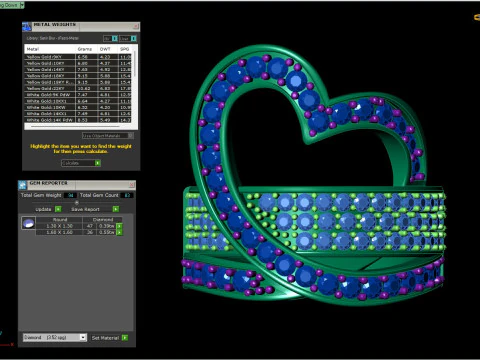Click the round diamond gem thumbnail
This screenshot has height=360, width=480.
(28, 223)
